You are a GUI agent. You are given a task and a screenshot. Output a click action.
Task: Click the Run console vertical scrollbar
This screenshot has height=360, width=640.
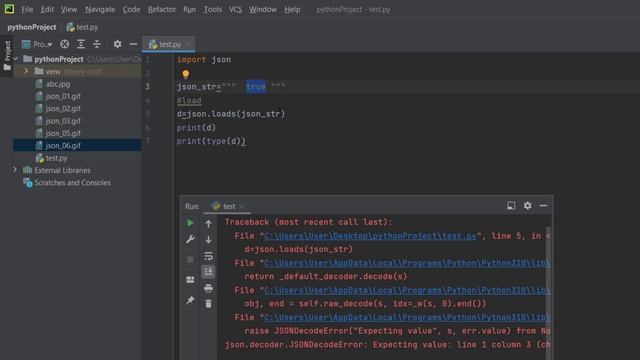[549, 293]
